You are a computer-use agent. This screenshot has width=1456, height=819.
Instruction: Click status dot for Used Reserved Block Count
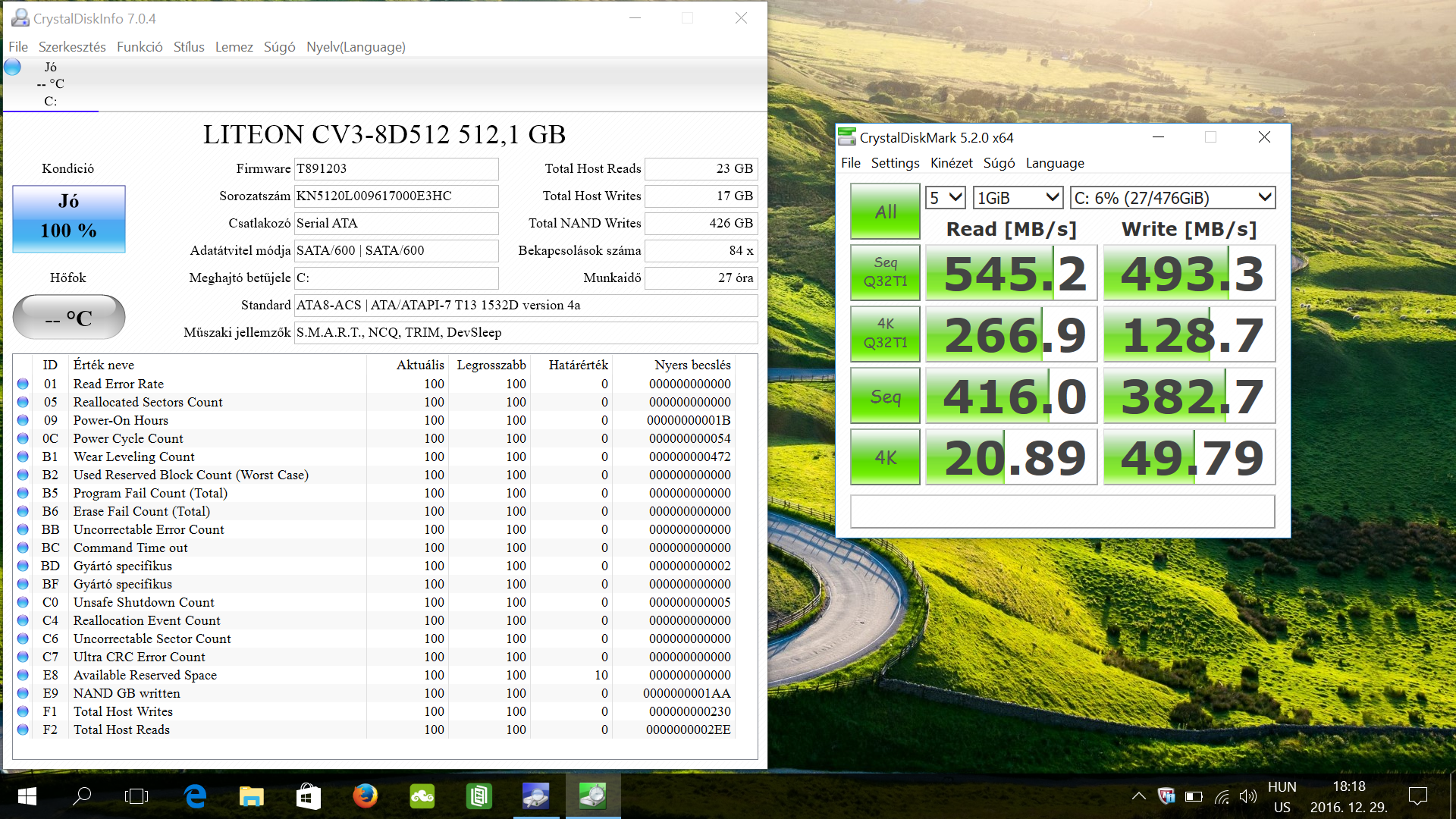(23, 475)
